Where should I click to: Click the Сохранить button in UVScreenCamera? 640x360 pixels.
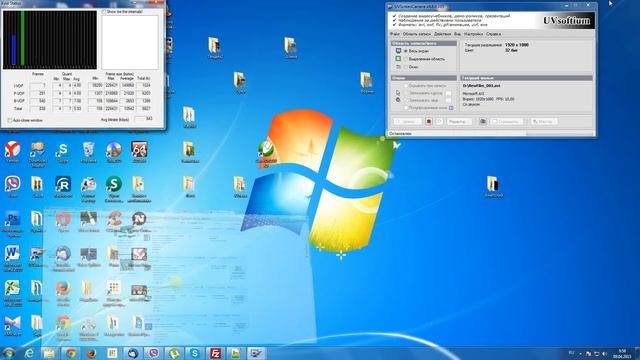coord(506,122)
